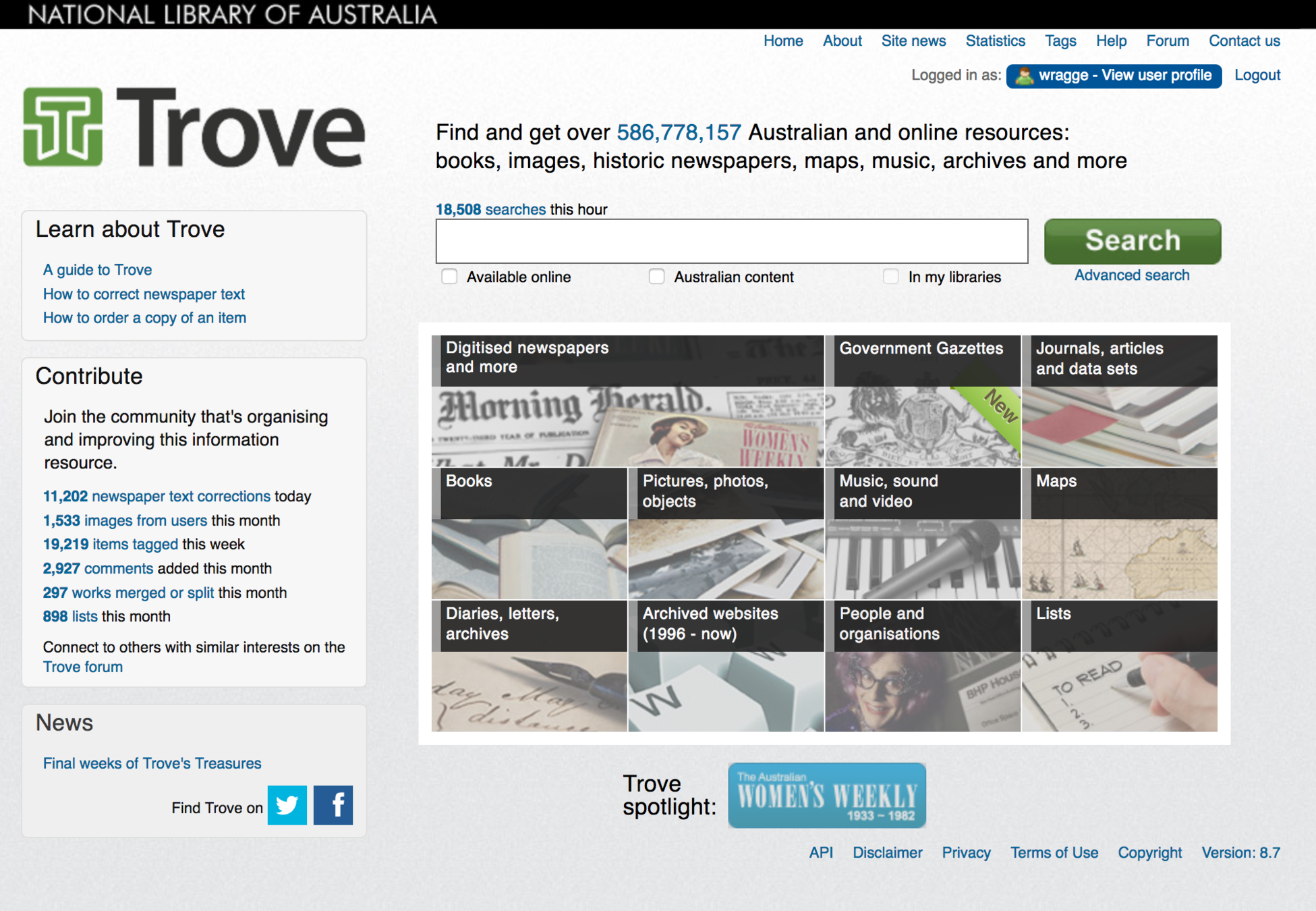Open Trove's Facebook page icon
The height and width of the screenshot is (911, 1316).
click(x=333, y=805)
